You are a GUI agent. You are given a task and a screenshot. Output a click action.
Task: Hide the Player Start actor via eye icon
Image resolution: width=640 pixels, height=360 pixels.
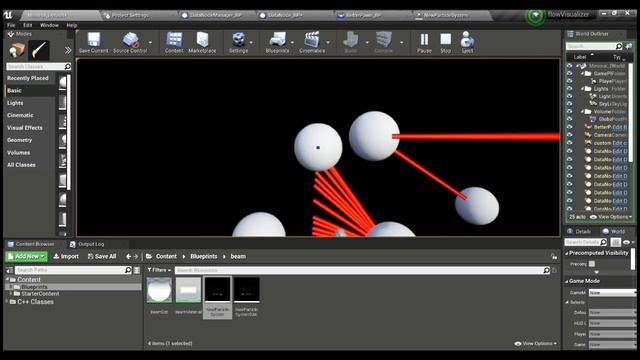click(569, 81)
